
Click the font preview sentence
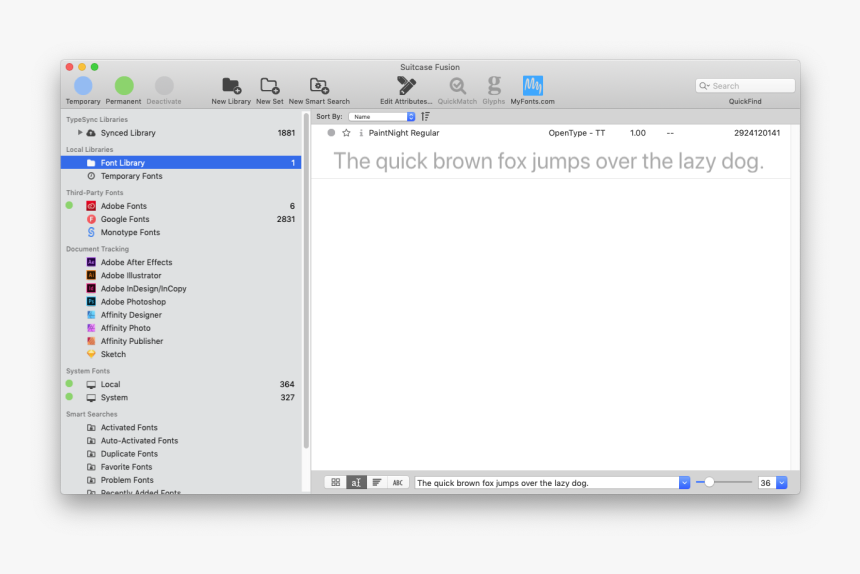pos(548,161)
